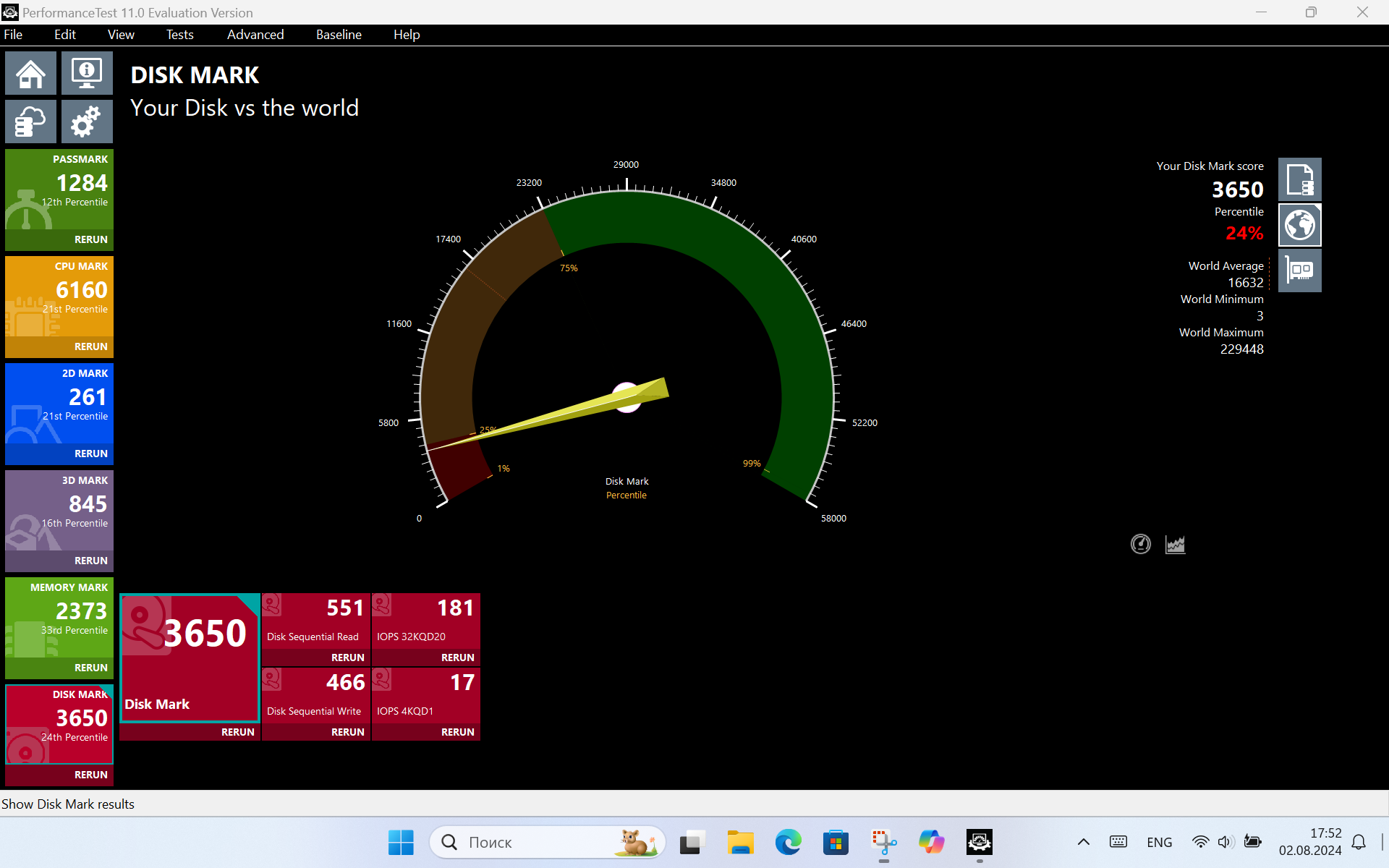The height and width of the screenshot is (868, 1389).
Task: Rerun the Disk Sequential Read test
Action: pos(347,658)
